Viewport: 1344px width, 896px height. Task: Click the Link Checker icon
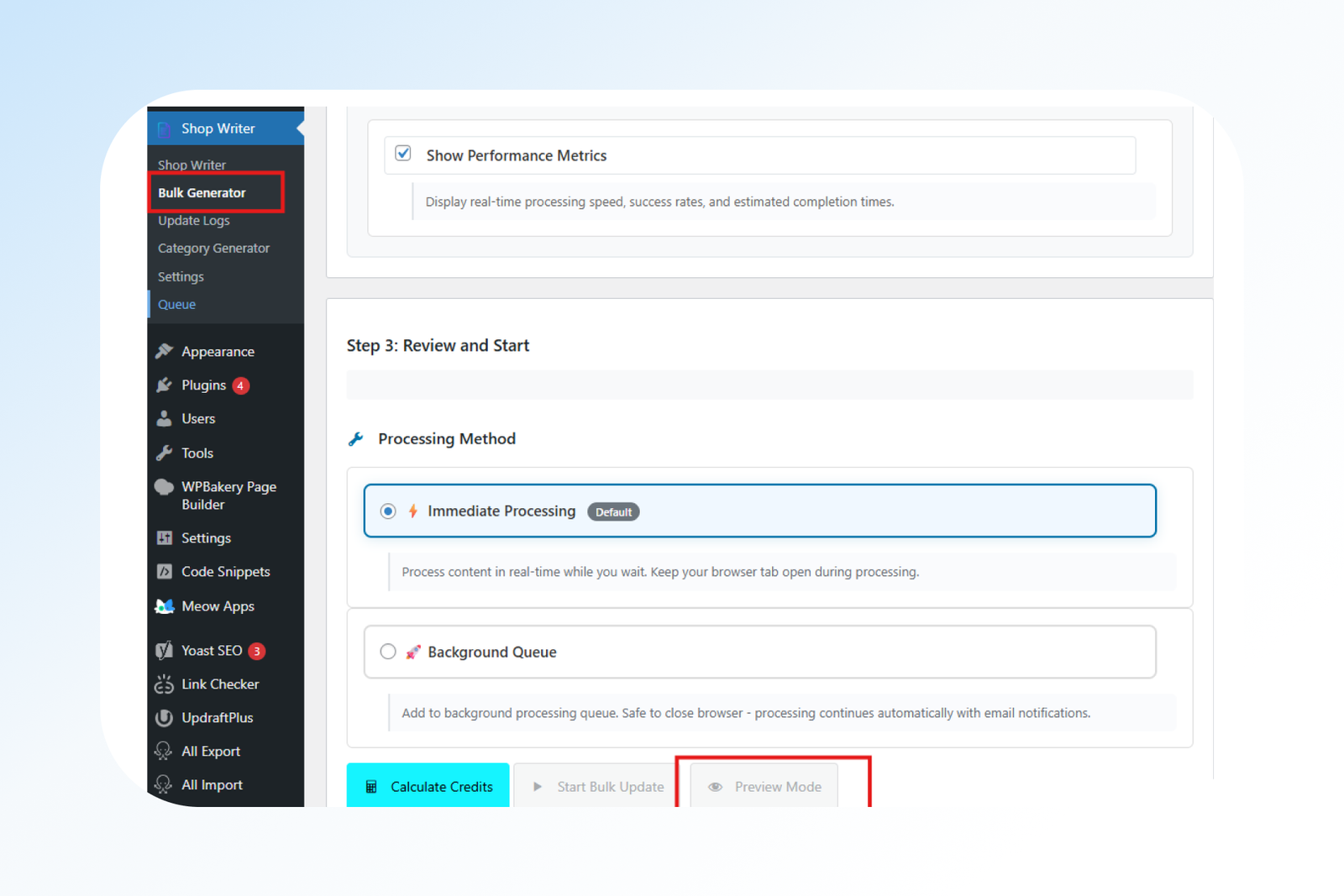point(164,684)
